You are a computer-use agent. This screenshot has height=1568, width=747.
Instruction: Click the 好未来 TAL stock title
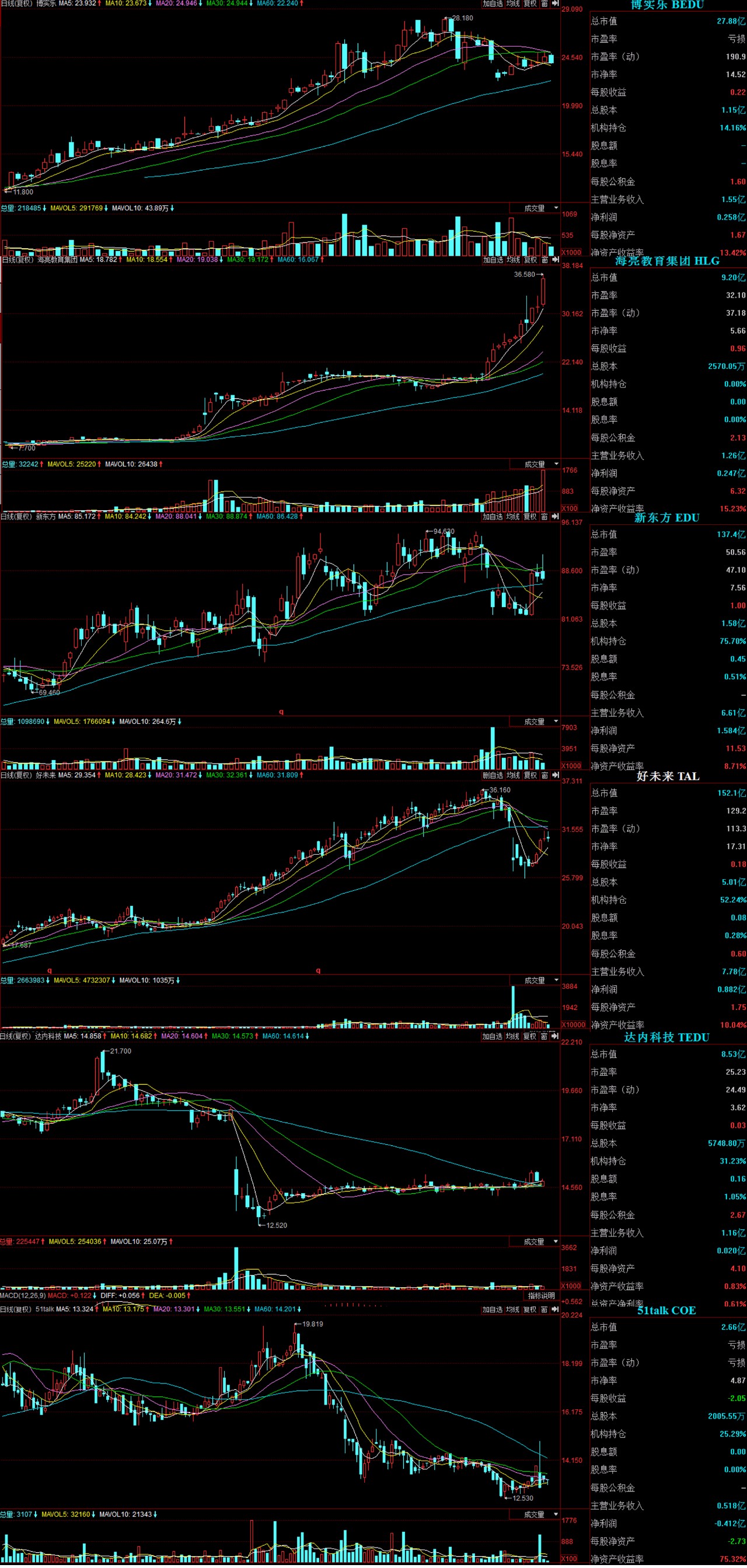[668, 776]
